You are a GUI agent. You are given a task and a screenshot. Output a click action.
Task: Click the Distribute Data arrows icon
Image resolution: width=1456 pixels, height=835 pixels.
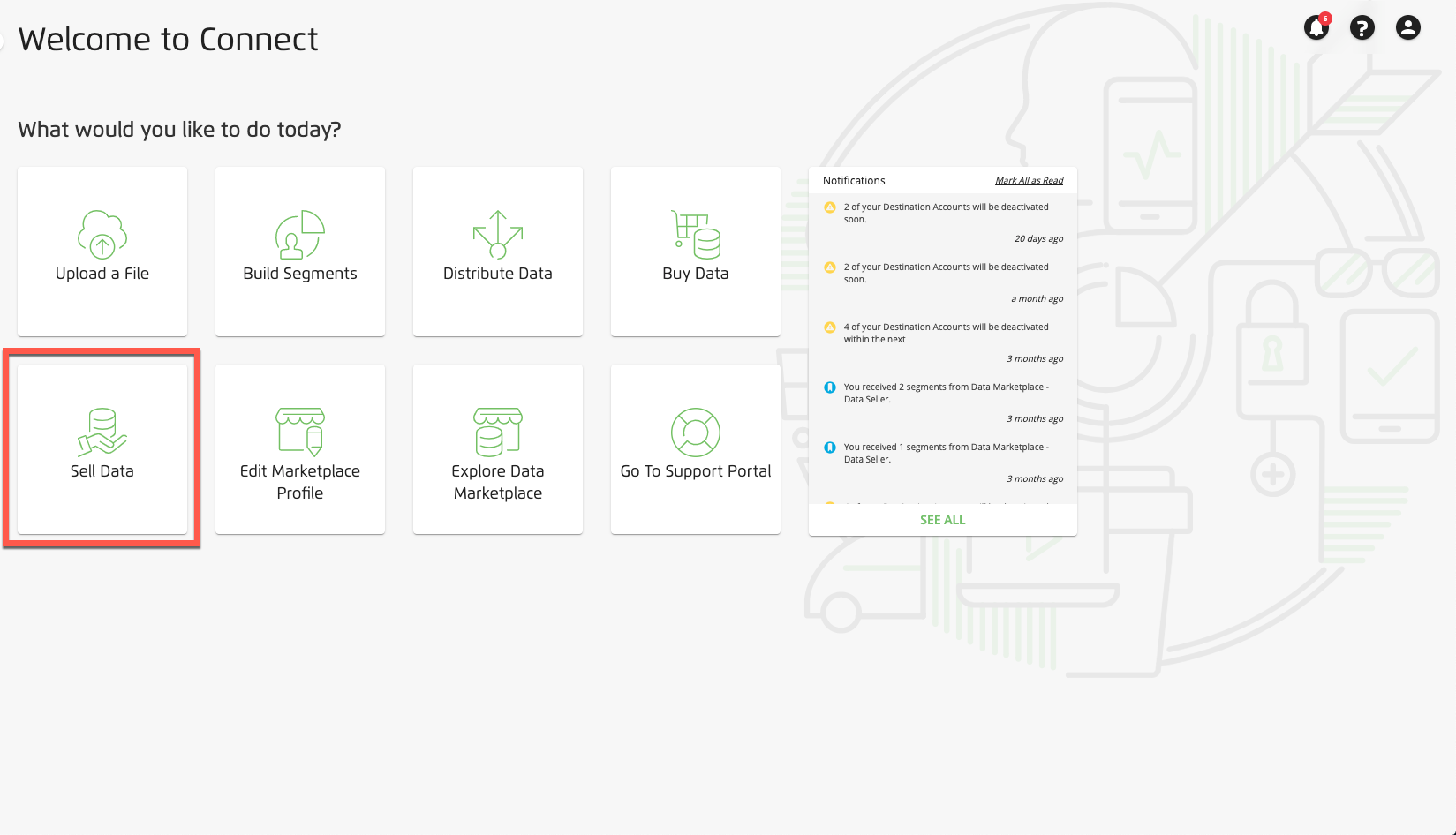tap(498, 234)
